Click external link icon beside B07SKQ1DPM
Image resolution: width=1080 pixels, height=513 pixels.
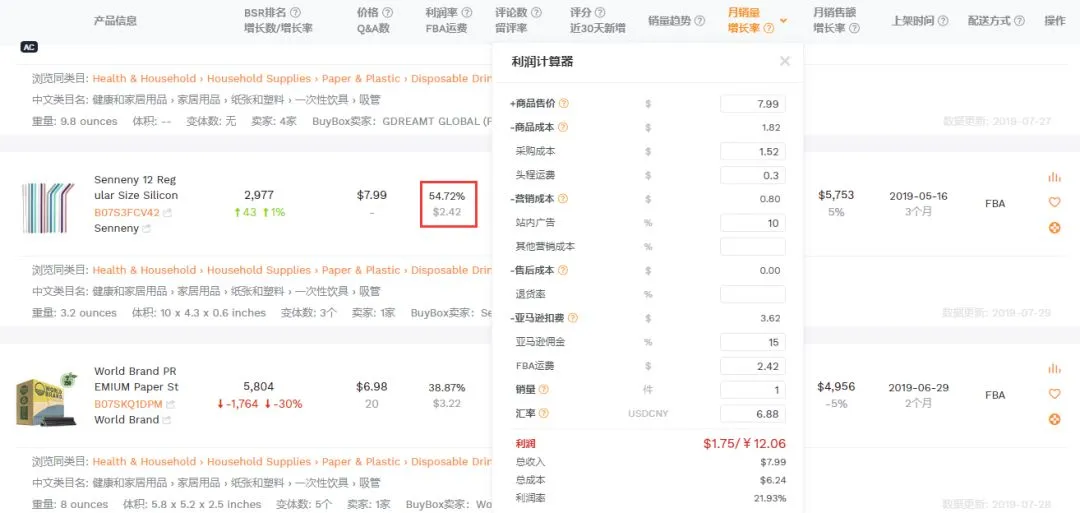coord(170,404)
